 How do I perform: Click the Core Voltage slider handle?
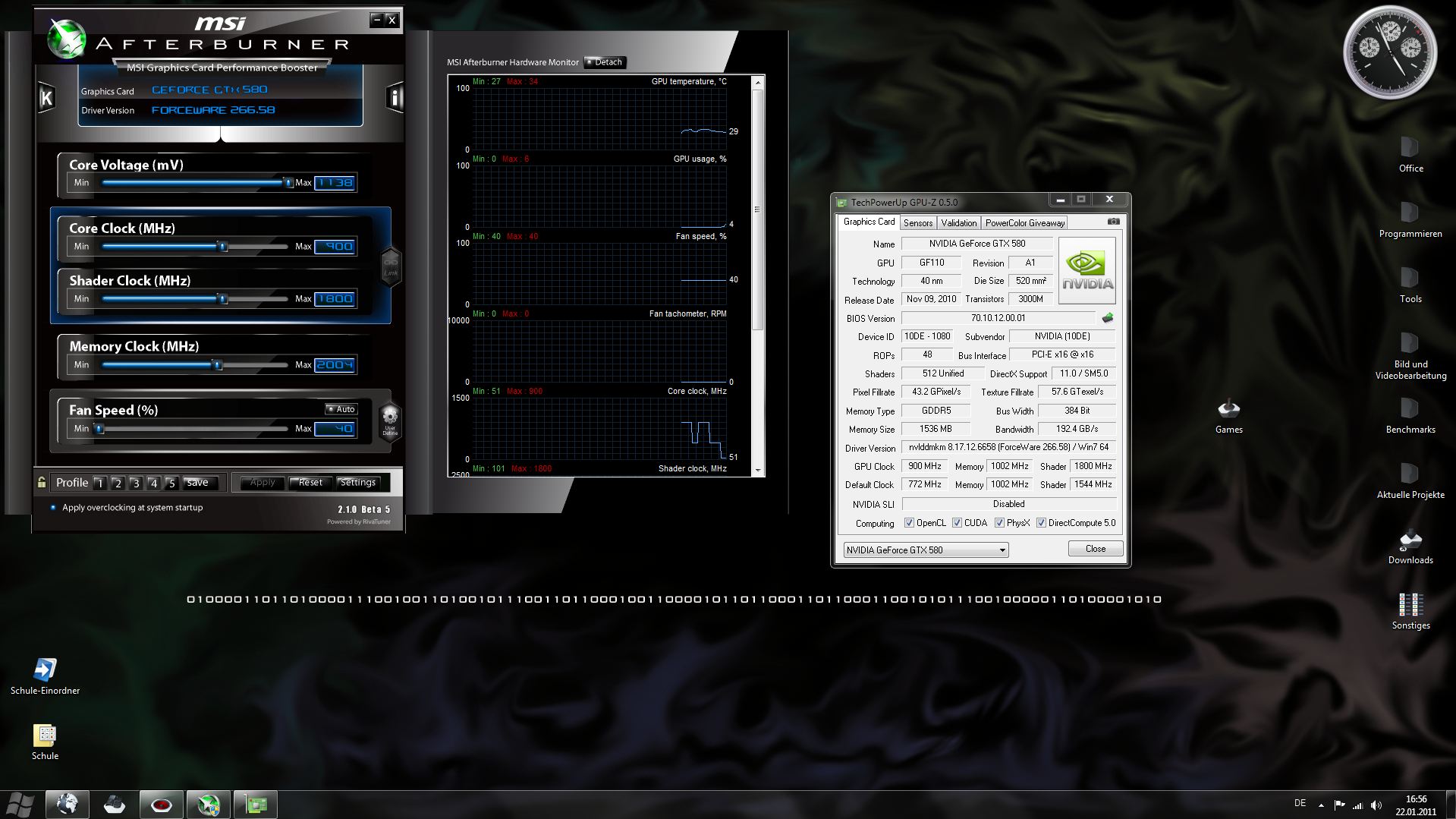pyautogui.click(x=288, y=182)
